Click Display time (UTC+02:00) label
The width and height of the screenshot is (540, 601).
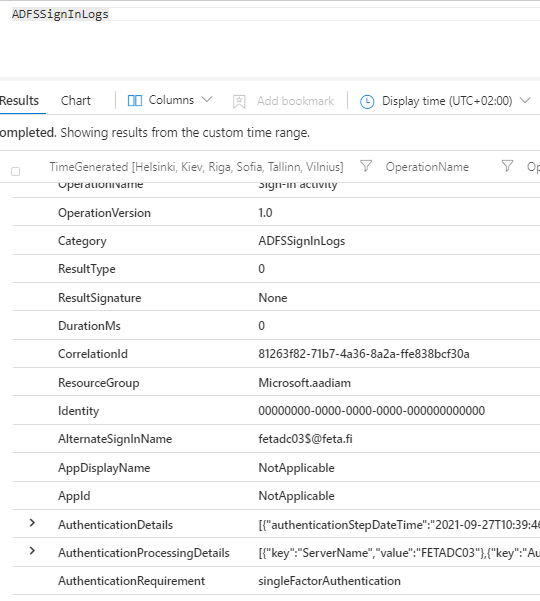(x=447, y=101)
